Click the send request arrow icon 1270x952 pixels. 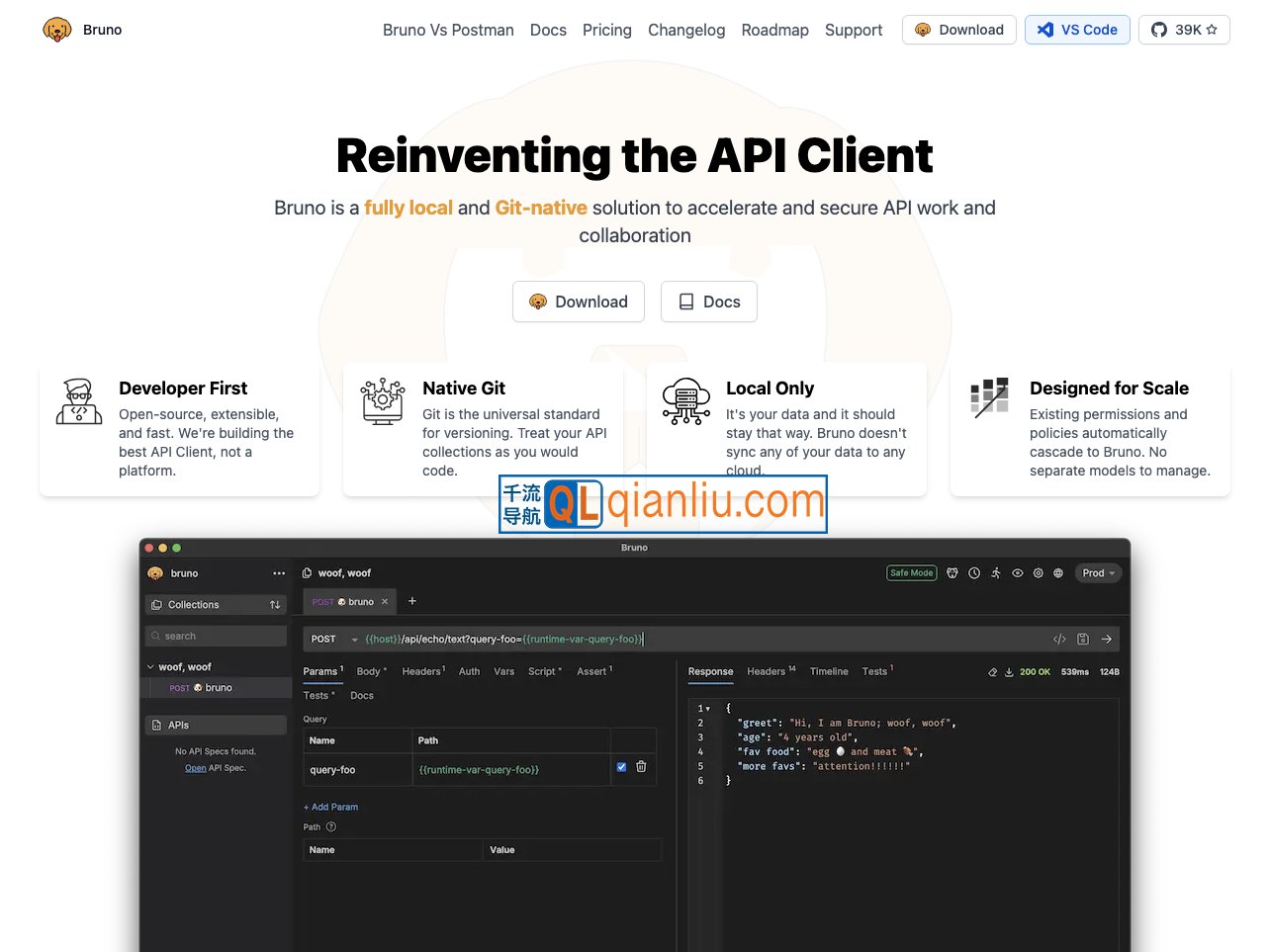[x=1106, y=640]
